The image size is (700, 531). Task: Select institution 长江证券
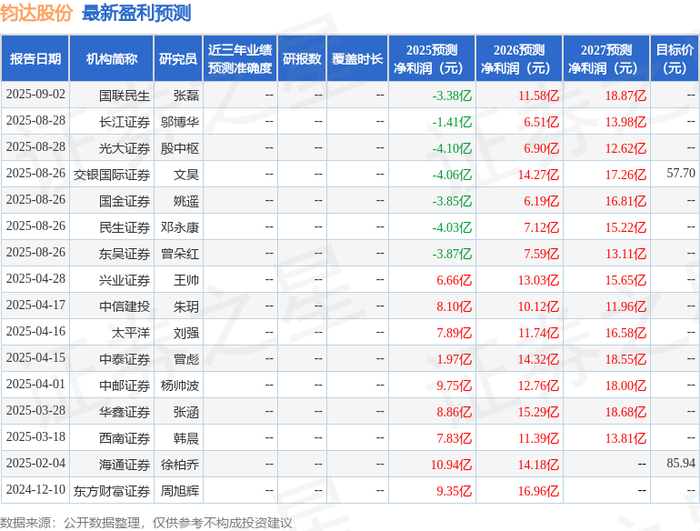(124, 121)
